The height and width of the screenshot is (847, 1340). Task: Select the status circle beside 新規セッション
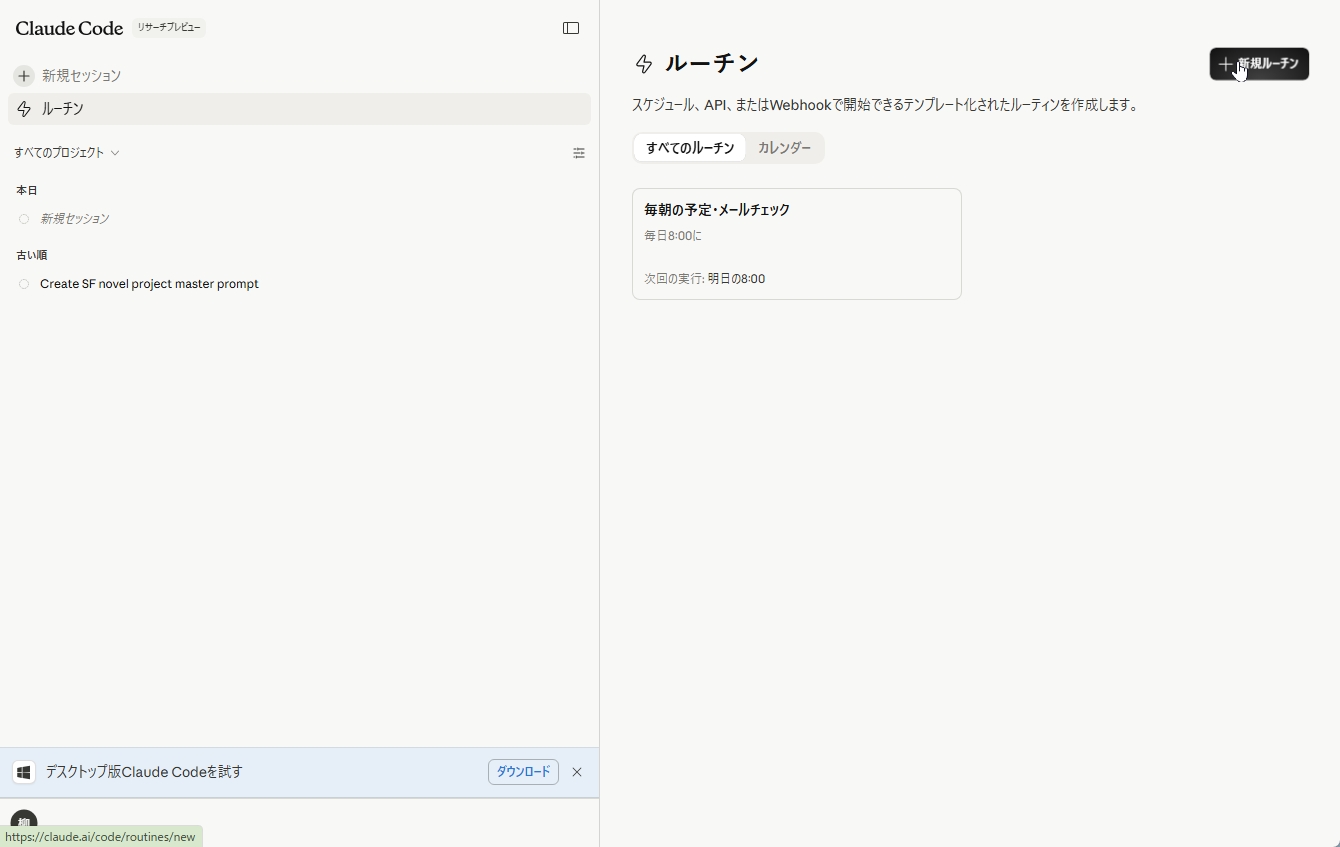(23, 218)
